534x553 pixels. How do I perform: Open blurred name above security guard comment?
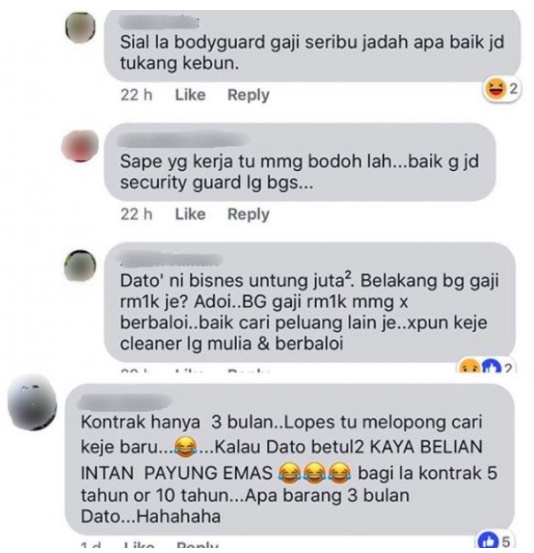(x=182, y=139)
